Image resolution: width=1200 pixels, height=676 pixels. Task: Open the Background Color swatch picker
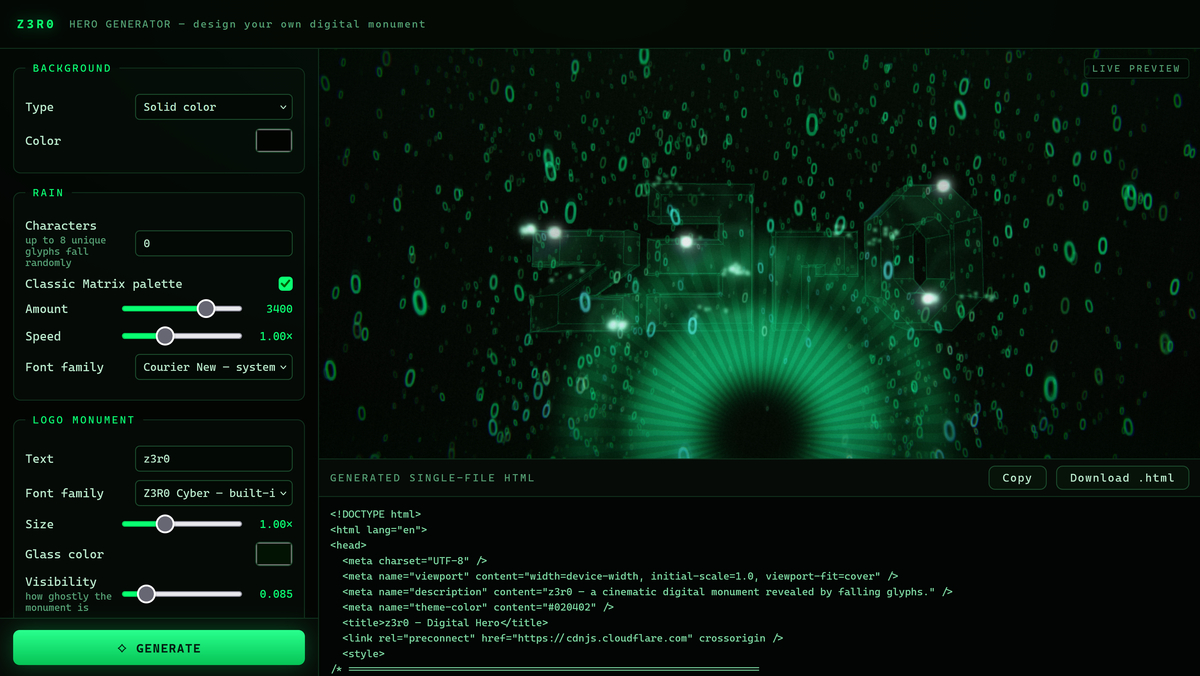274,141
